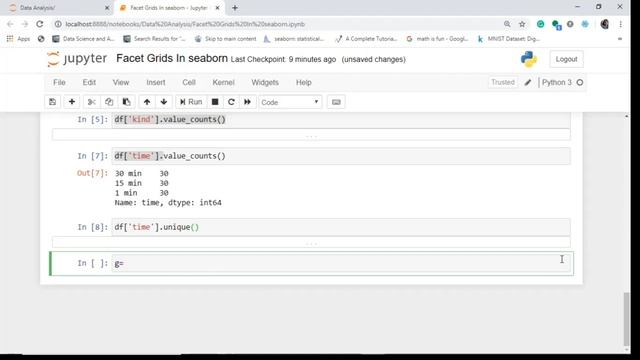Click the In [7] value_counts code cell

(x=341, y=156)
